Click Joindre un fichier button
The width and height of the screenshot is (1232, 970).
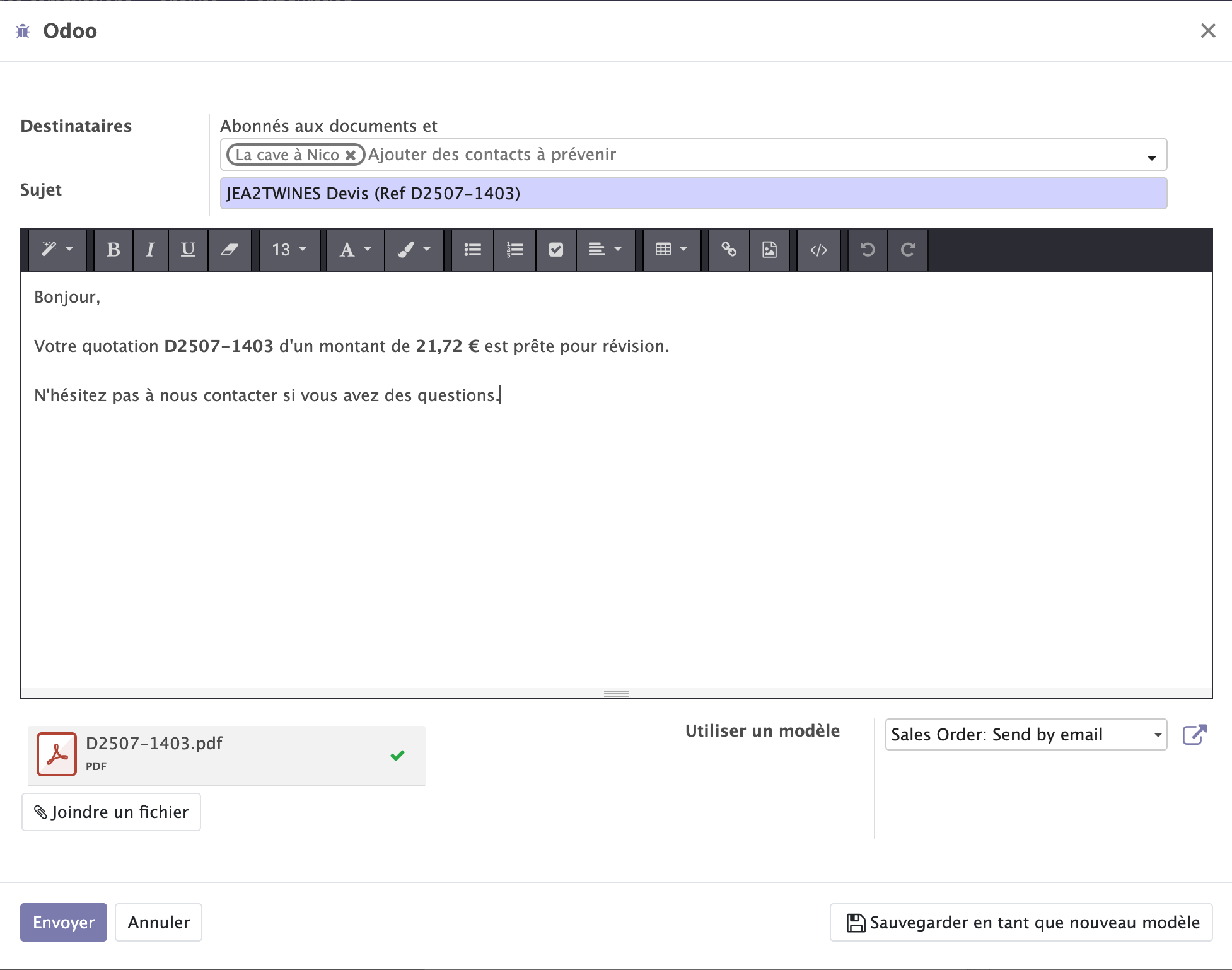pos(112,812)
